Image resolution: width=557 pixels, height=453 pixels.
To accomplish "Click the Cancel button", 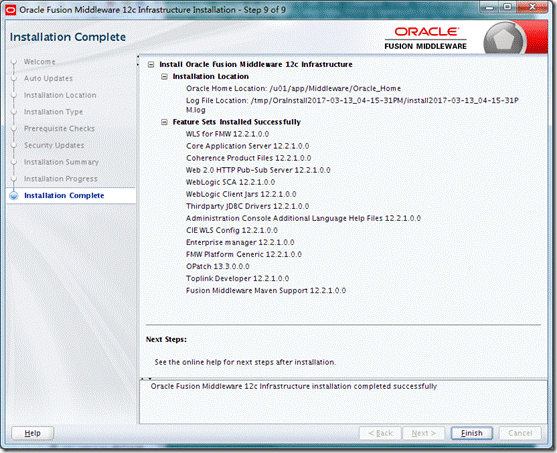I will pyautogui.click(x=520, y=433).
